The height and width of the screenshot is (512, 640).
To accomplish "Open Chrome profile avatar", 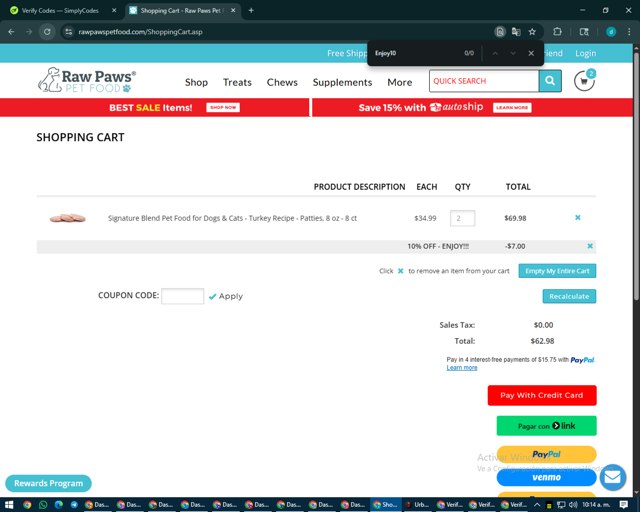I will (x=611, y=32).
